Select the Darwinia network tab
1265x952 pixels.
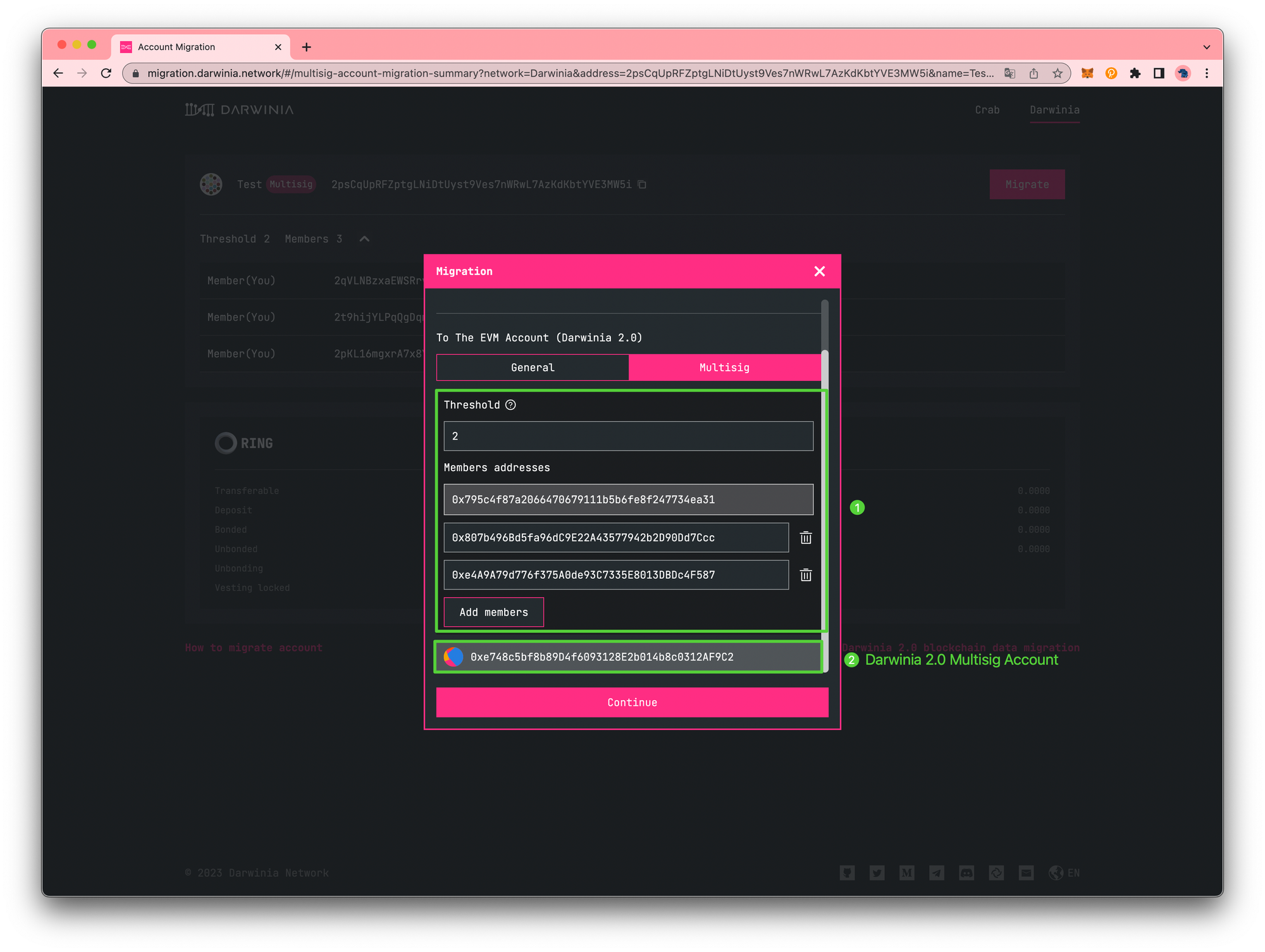tap(1054, 110)
